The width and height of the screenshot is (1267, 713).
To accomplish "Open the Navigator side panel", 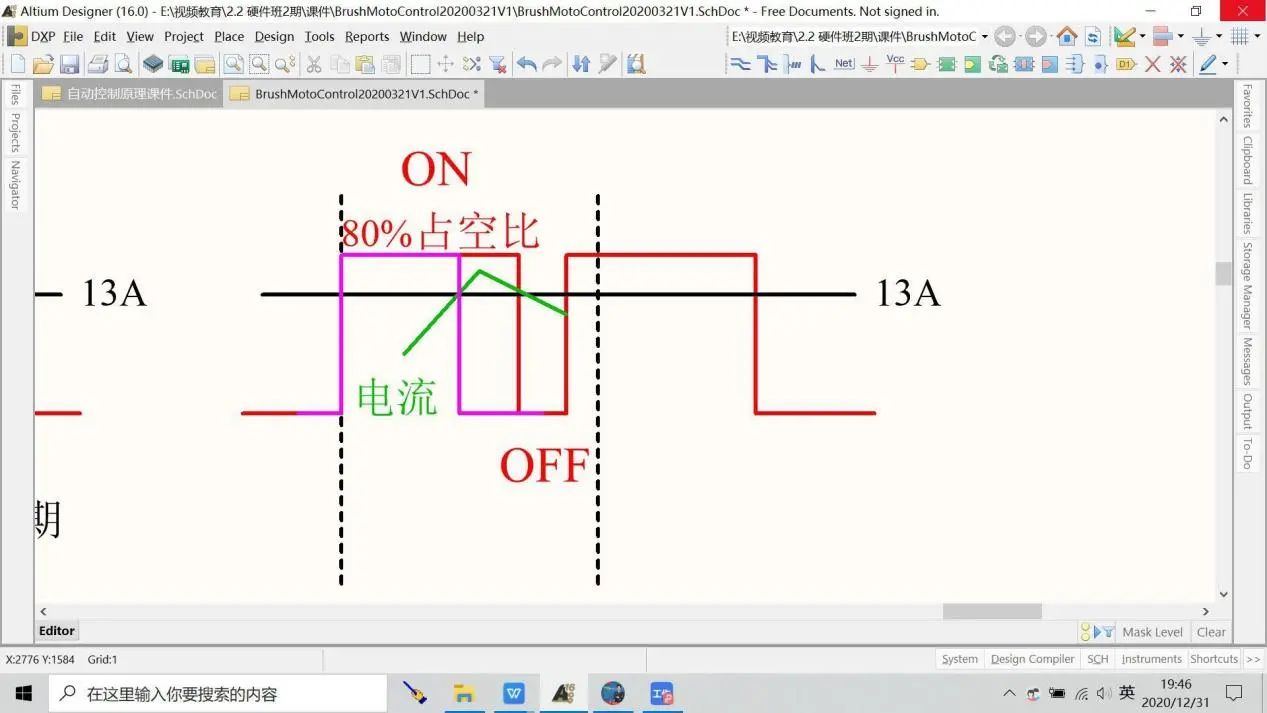I will 15,185.
